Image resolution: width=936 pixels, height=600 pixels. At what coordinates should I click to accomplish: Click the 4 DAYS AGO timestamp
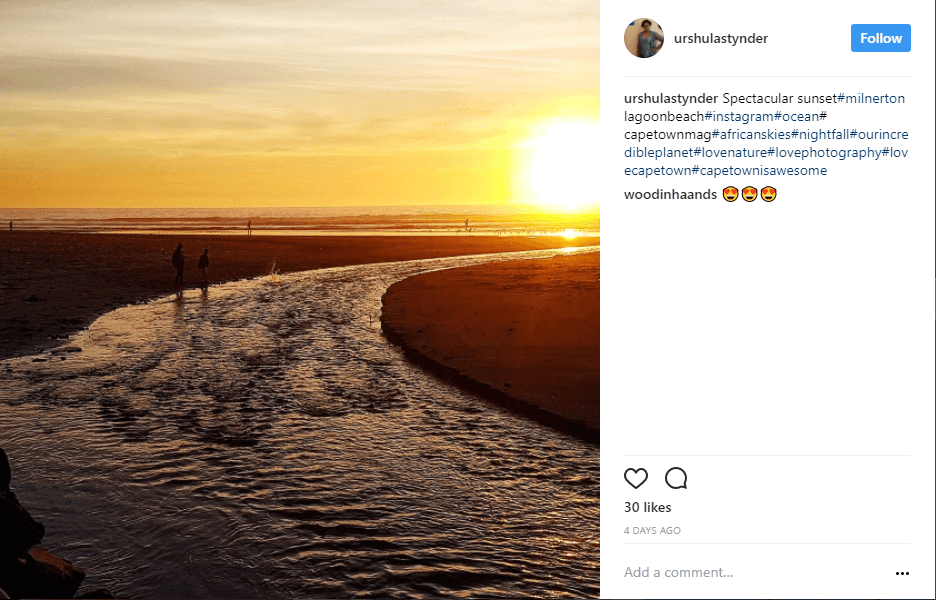pos(652,530)
